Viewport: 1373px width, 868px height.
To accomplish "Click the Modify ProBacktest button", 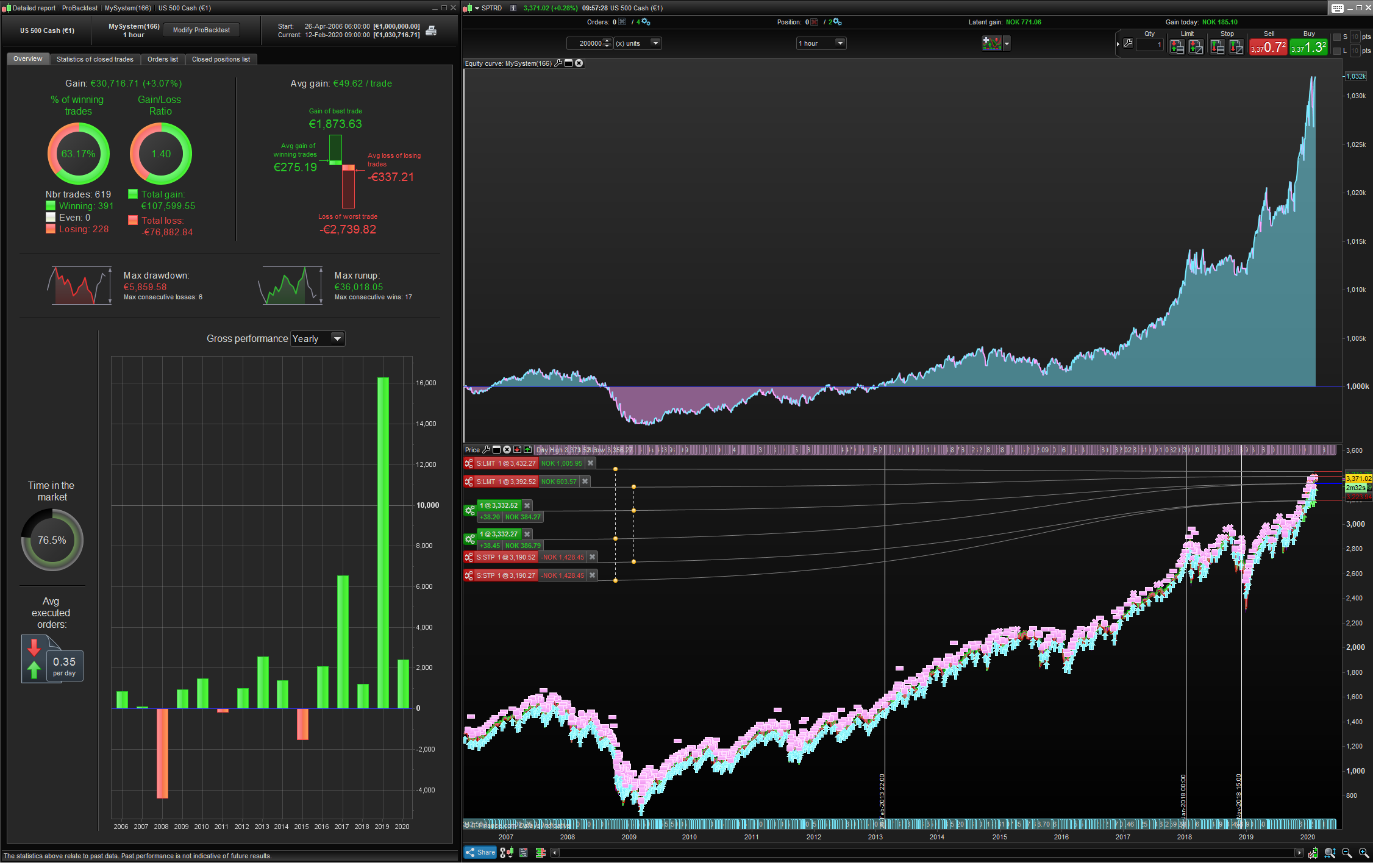I will [201, 30].
